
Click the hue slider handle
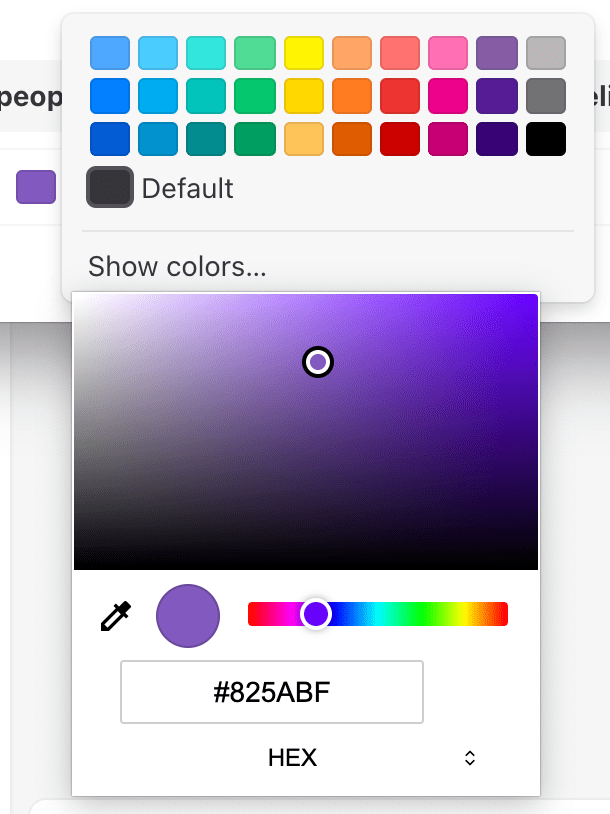coord(316,614)
